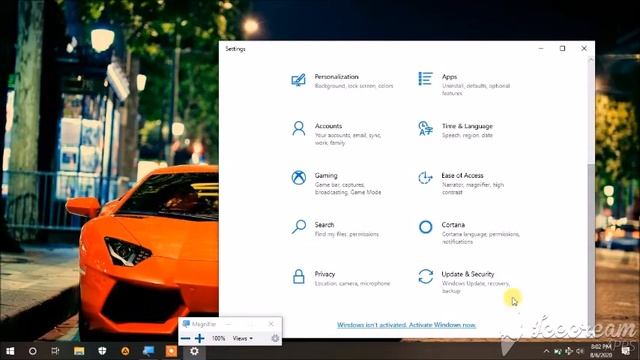Open the Update & Security refresh icon
Image resolution: width=640 pixels, height=360 pixels.
(x=425, y=276)
